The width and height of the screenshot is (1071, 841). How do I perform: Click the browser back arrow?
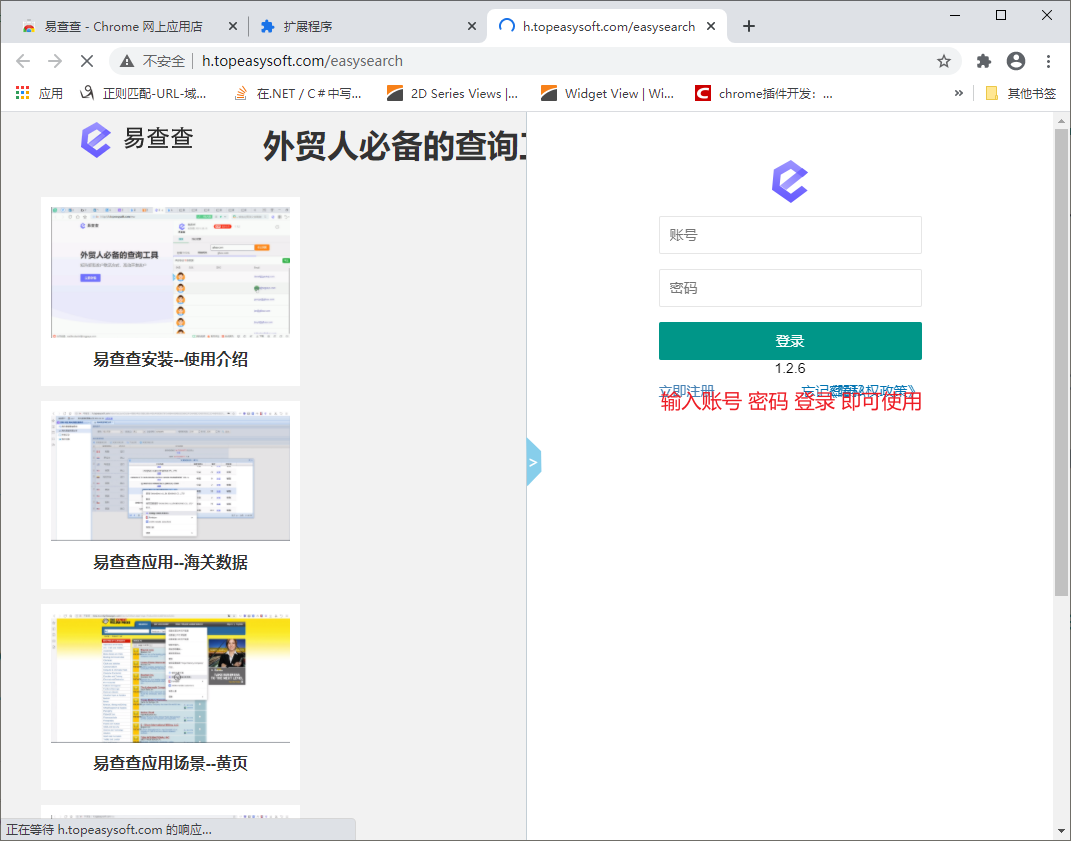[x=23, y=61]
